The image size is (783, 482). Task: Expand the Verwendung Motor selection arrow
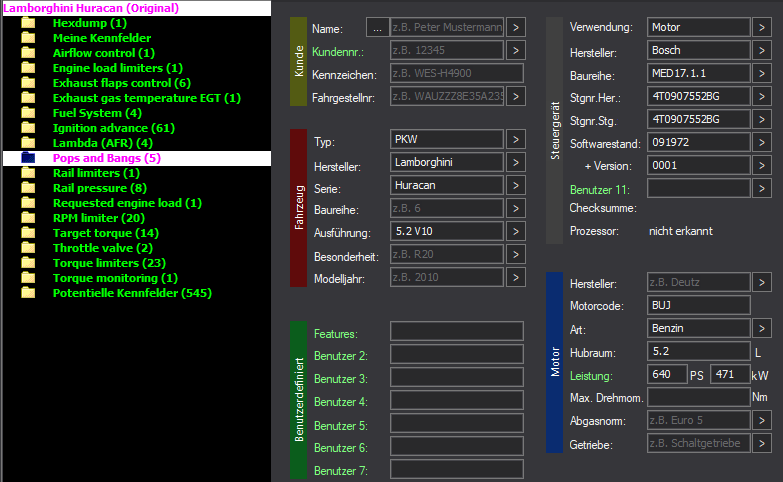tap(761, 26)
